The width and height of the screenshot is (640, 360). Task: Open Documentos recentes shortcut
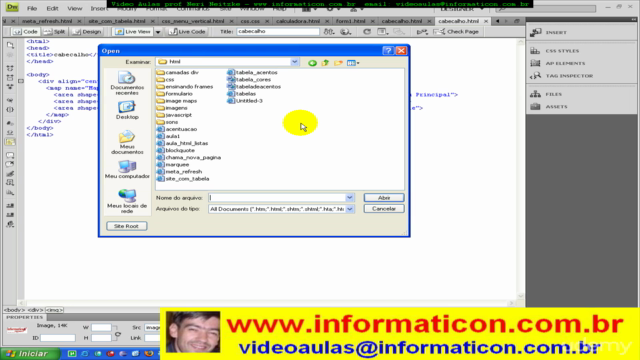point(127,83)
